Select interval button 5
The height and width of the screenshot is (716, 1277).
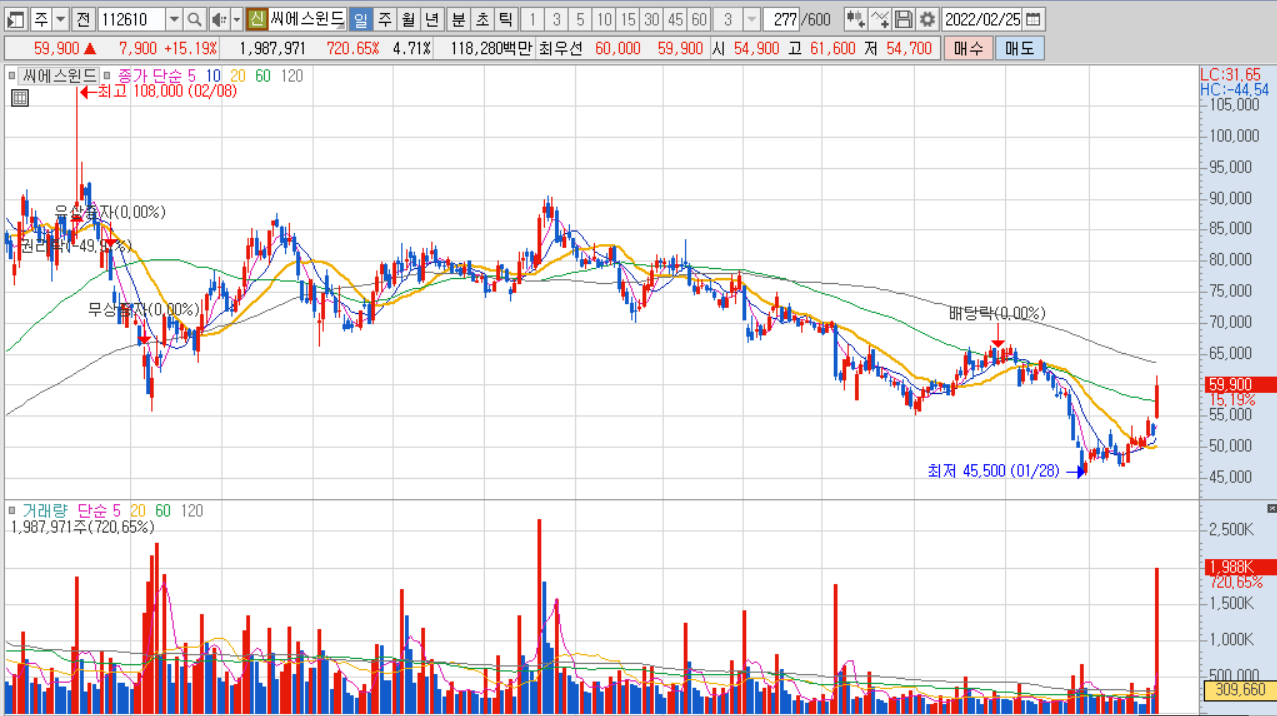coord(581,19)
